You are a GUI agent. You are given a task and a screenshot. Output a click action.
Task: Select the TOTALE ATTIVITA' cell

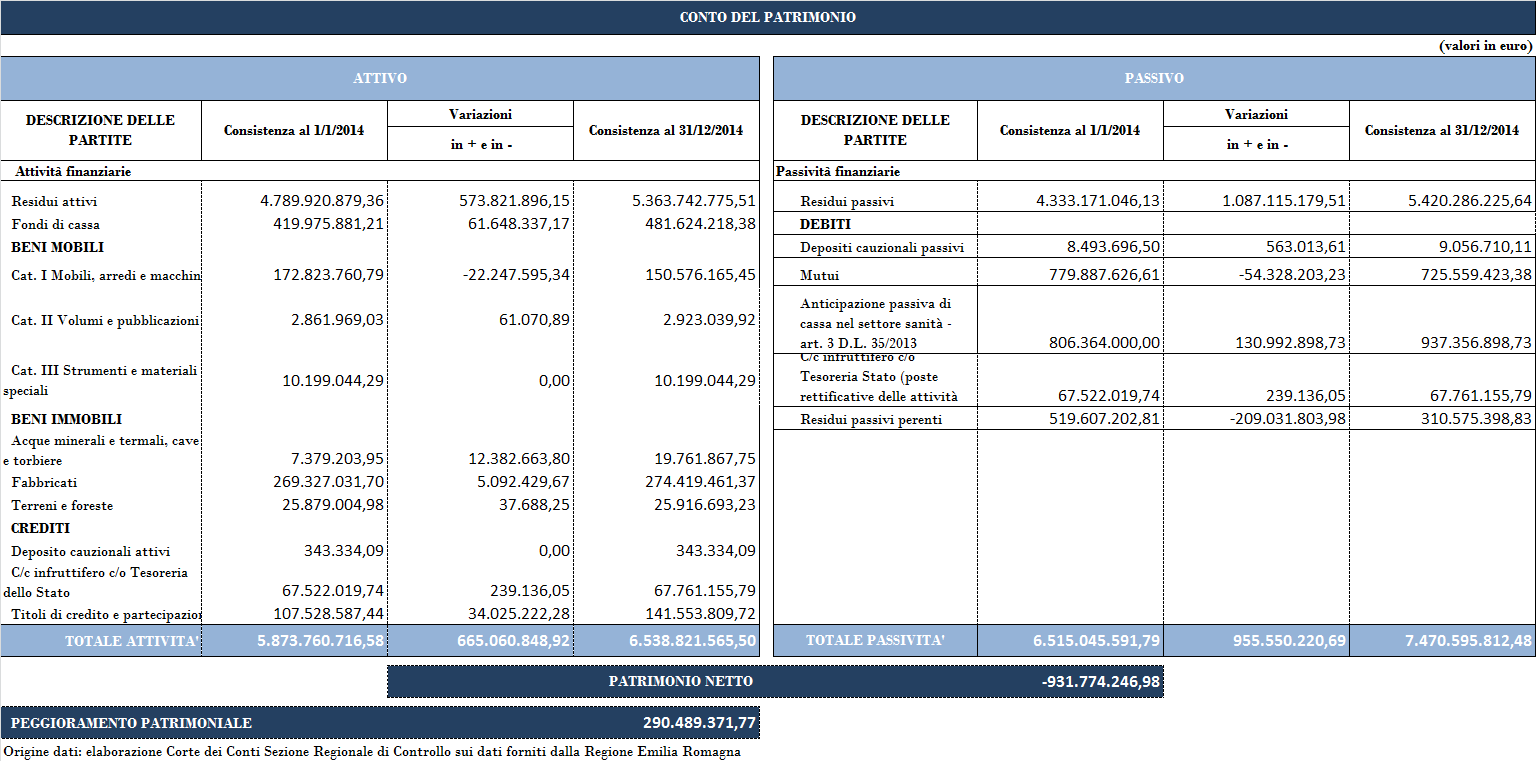101,641
